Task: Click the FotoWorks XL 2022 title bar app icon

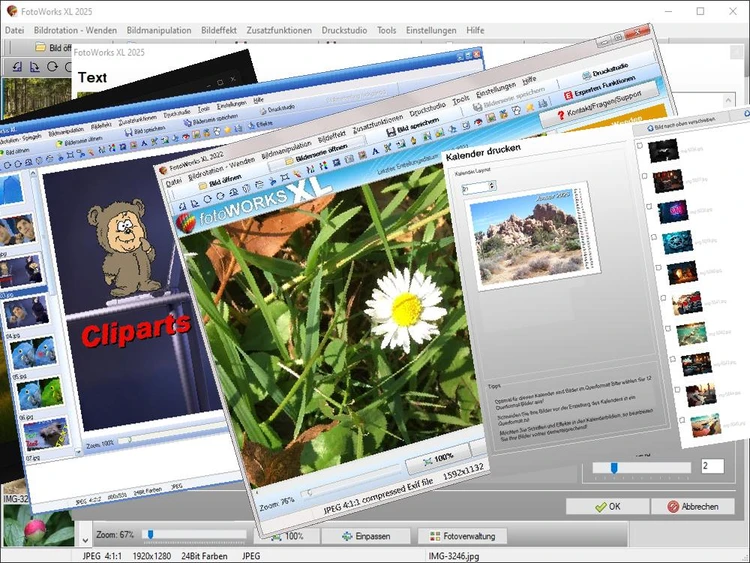Action: pyautogui.click(x=164, y=170)
